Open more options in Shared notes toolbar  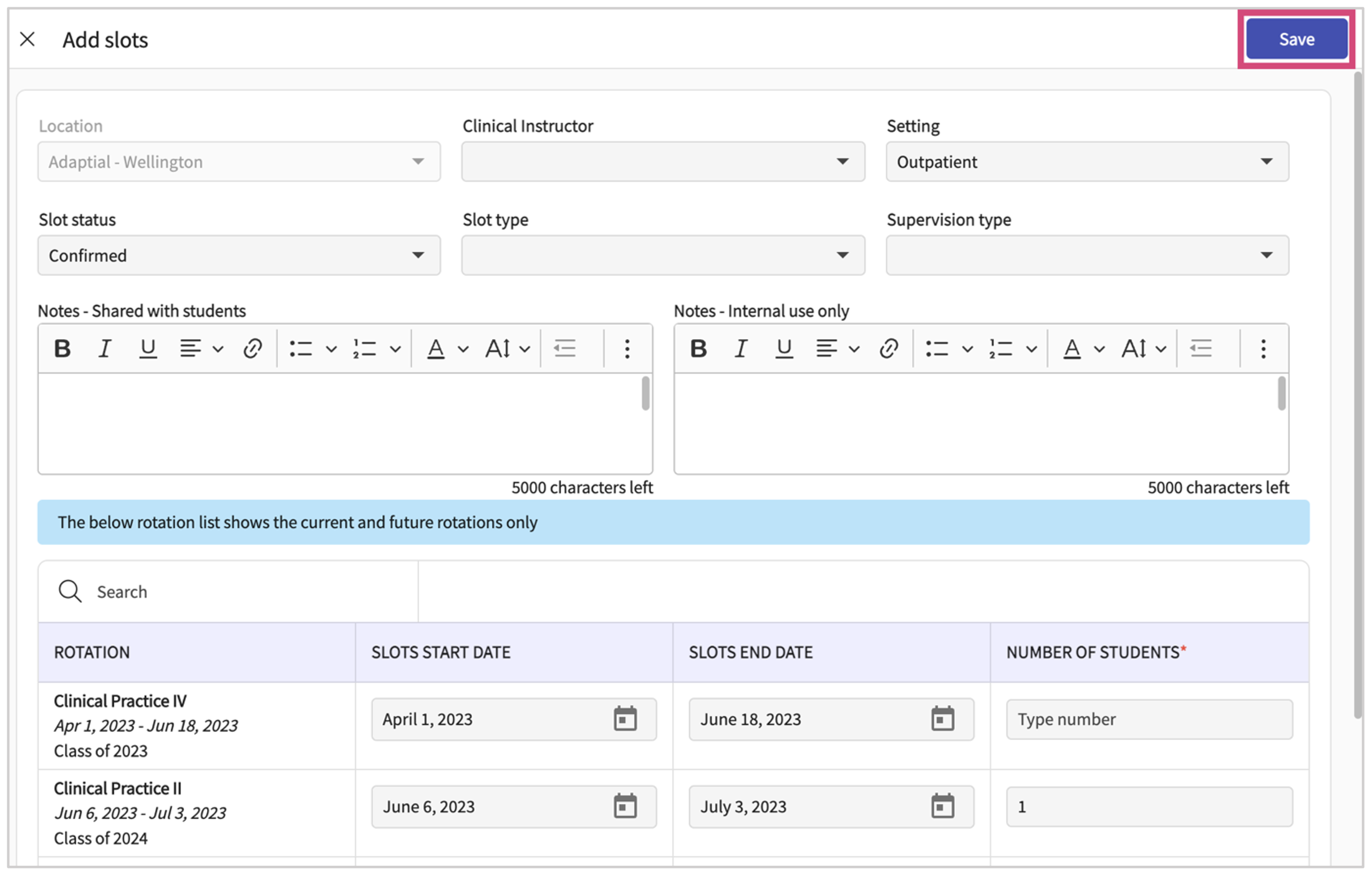pos(627,348)
